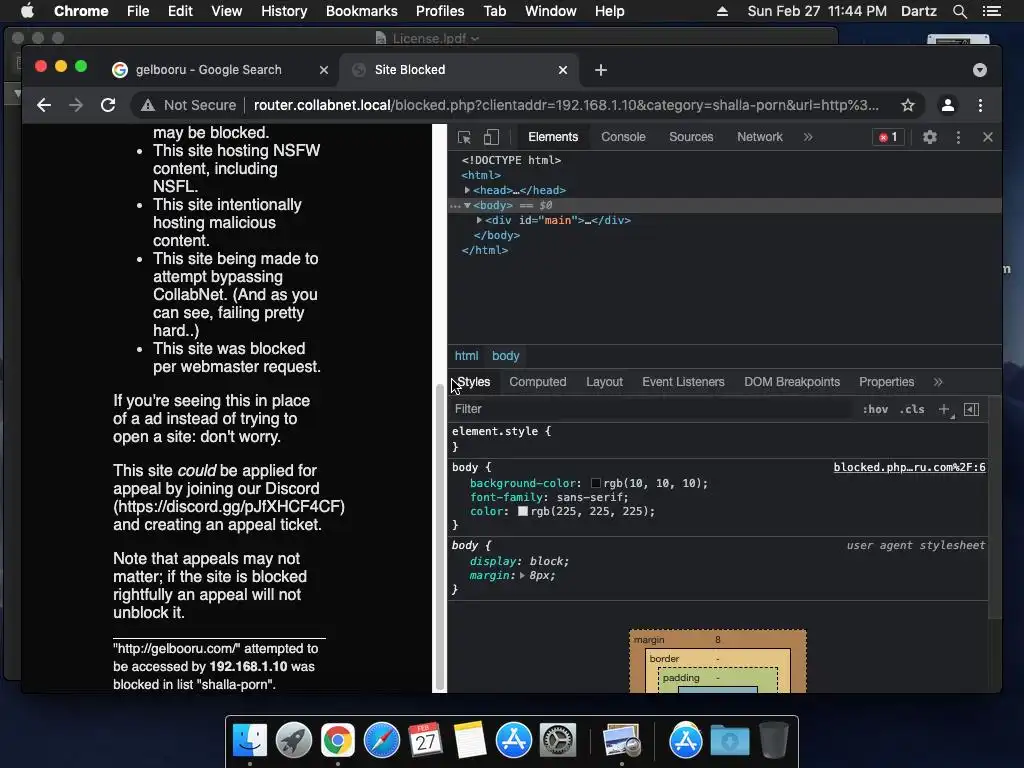
Task: Open Calendar from the Dock
Action: pos(425,741)
